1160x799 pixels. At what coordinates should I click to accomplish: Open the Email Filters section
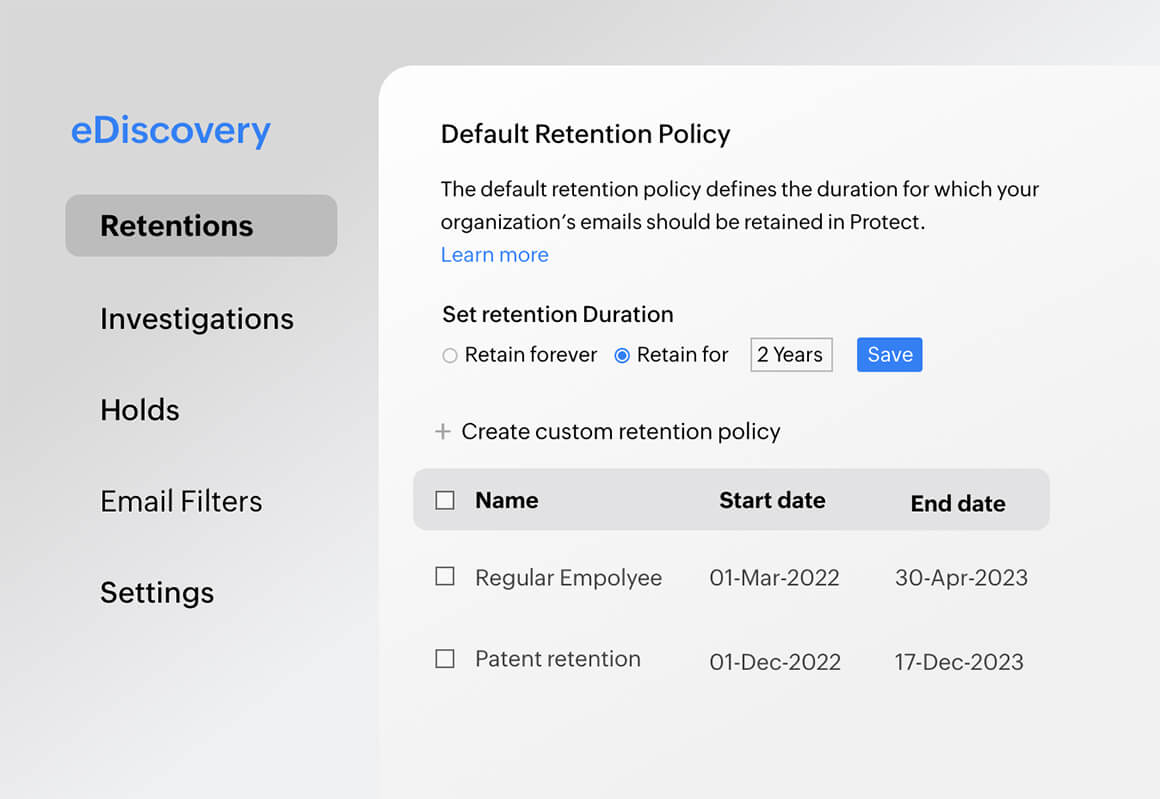pyautogui.click(x=181, y=501)
